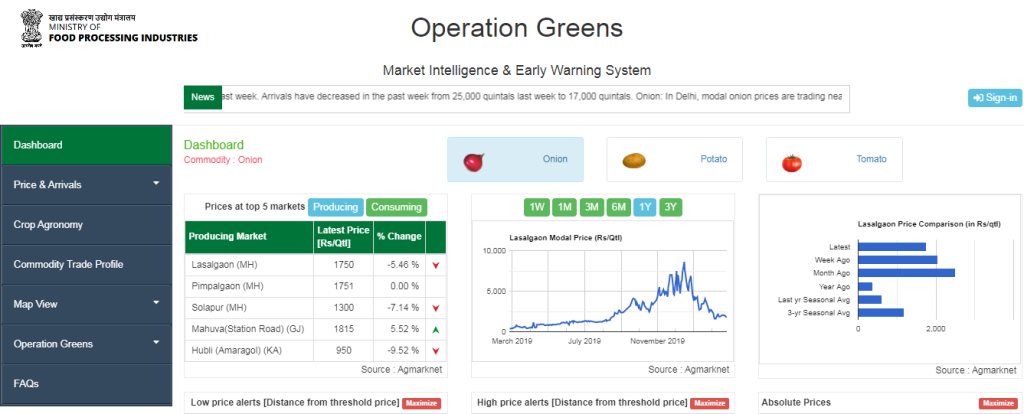Viewport: 1024px width, 414px height.
Task: Click green up arrow in Mahuva row
Action: pyautogui.click(x=435, y=330)
